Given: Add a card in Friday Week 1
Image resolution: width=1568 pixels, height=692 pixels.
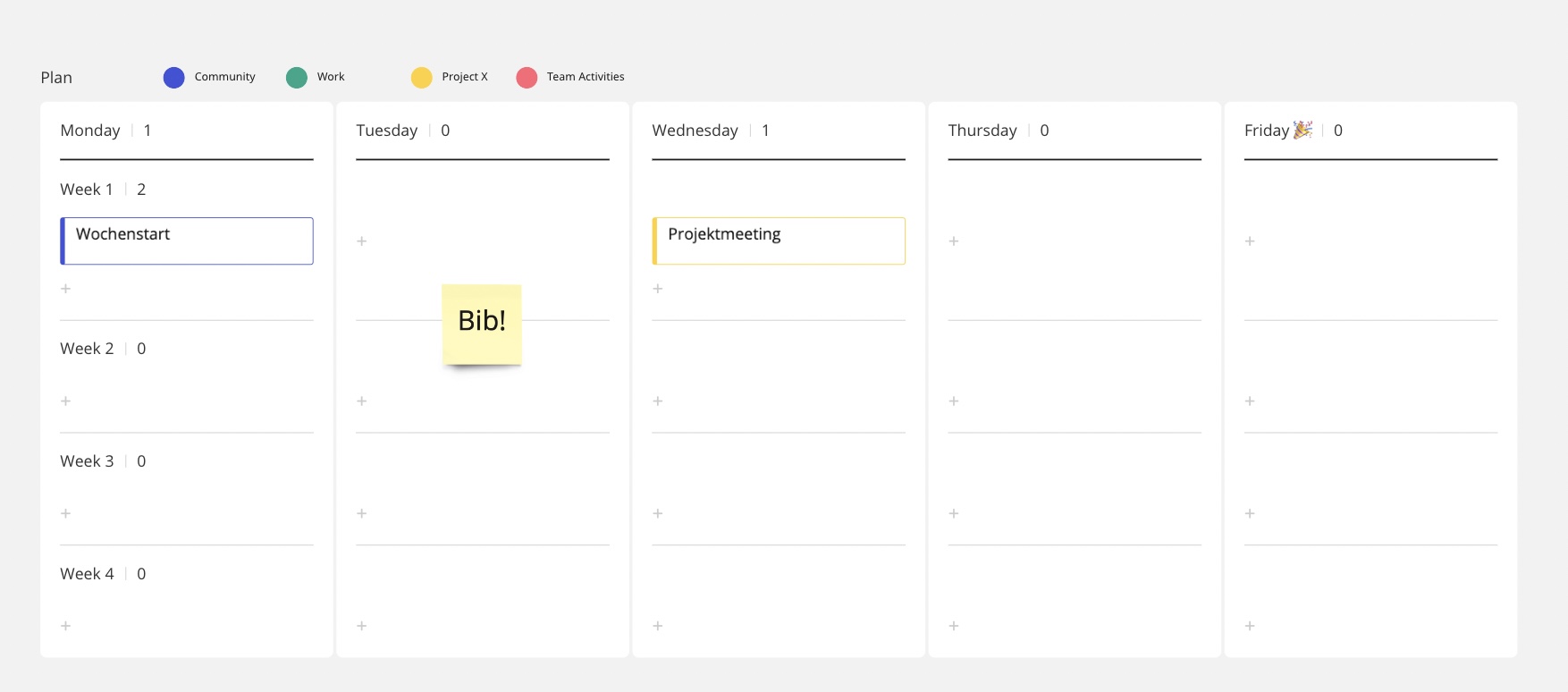Looking at the screenshot, I should 1250,241.
